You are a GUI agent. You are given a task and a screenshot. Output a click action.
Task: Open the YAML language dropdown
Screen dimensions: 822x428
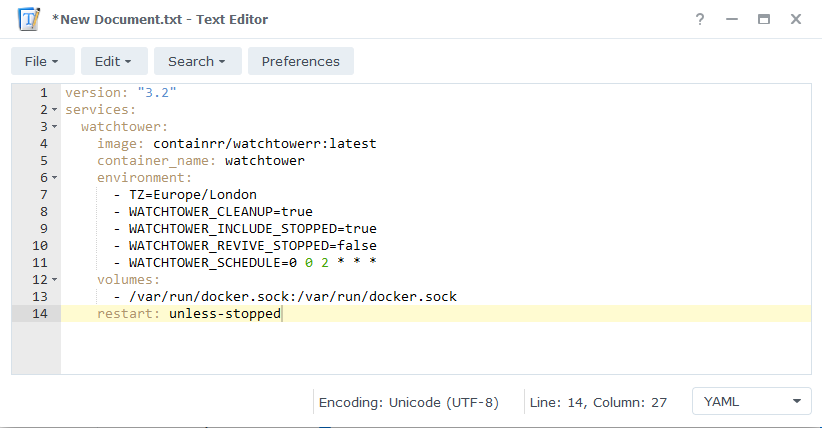(752, 402)
